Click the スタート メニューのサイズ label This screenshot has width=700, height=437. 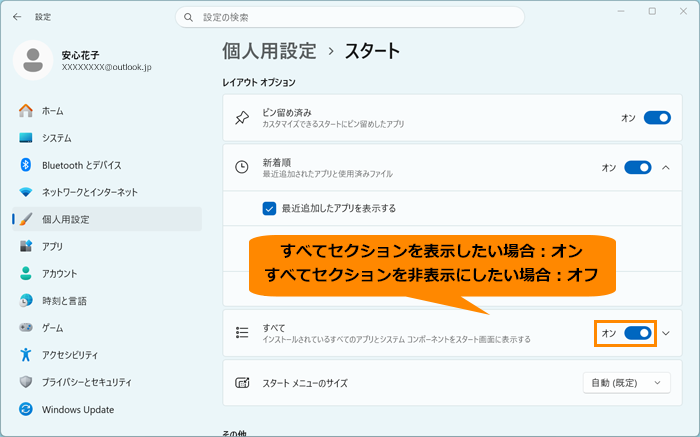(x=305, y=383)
